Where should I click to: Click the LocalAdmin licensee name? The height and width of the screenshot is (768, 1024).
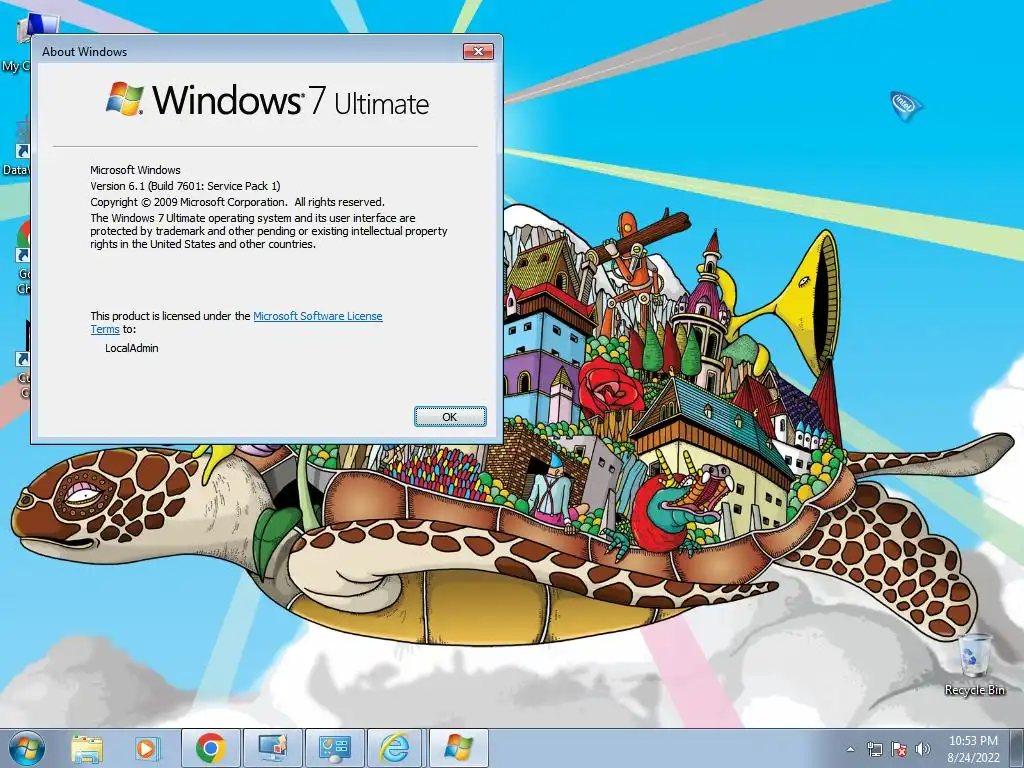click(x=132, y=348)
